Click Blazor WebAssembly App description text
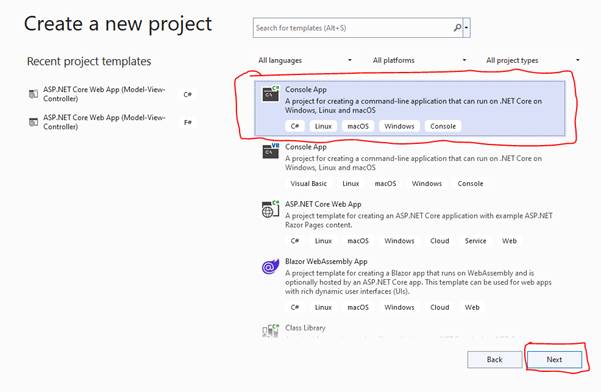This screenshot has height=392, width=601. click(x=418, y=282)
